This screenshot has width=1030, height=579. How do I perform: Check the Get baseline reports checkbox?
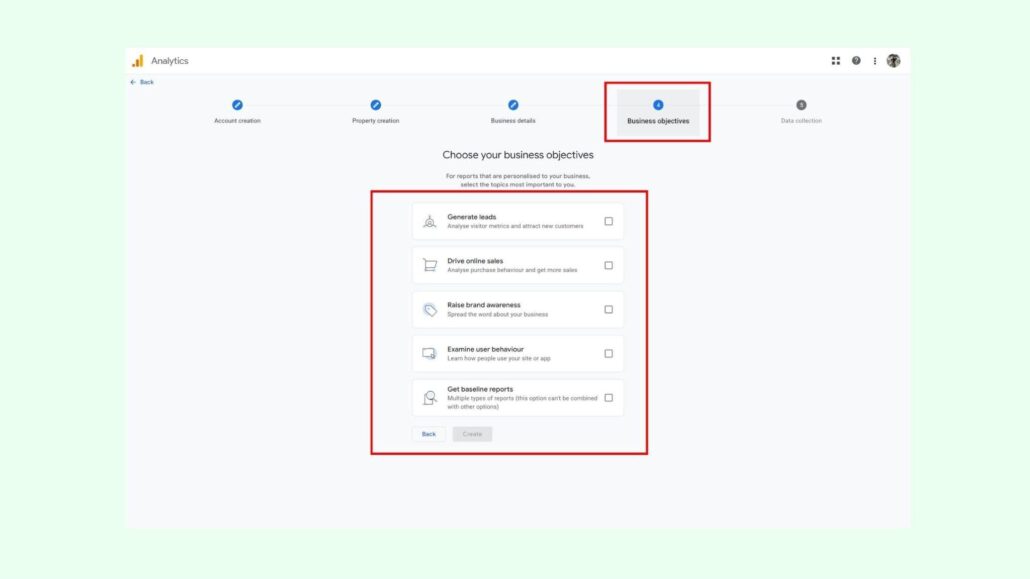pos(608,398)
